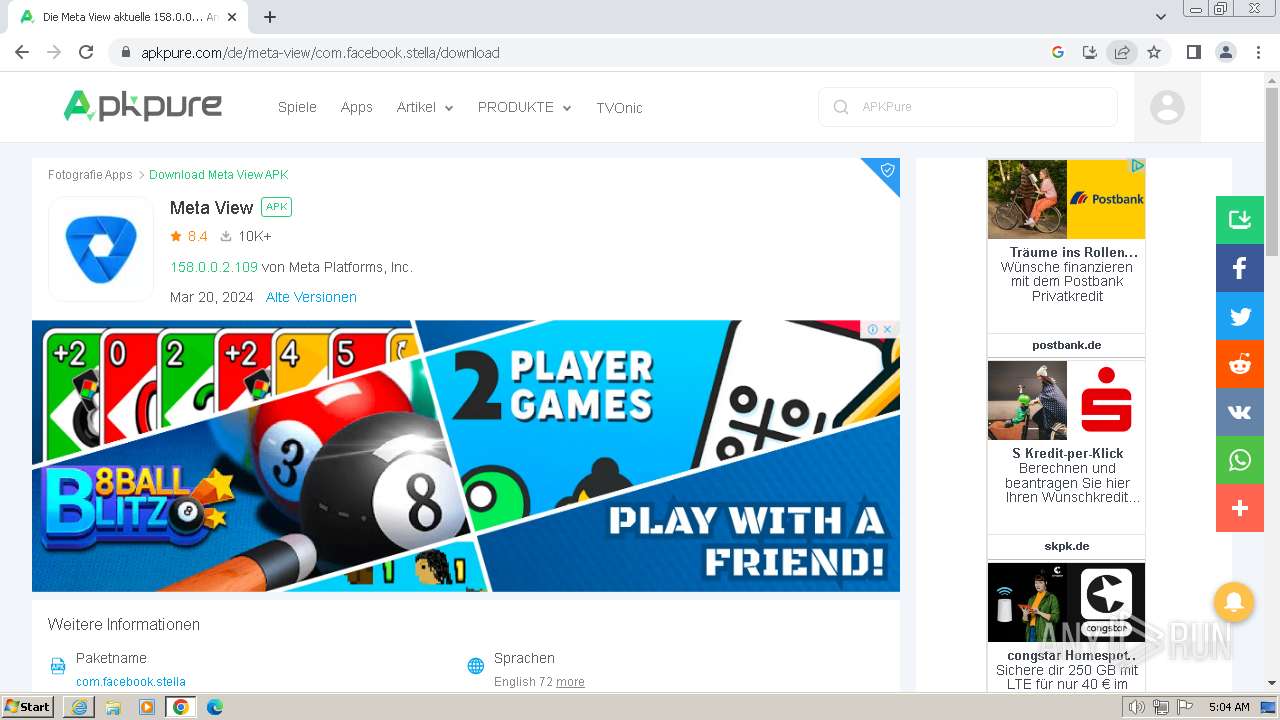The width and height of the screenshot is (1280, 720).
Task: Close the 2 Player Games ad
Action: pyautogui.click(x=887, y=329)
